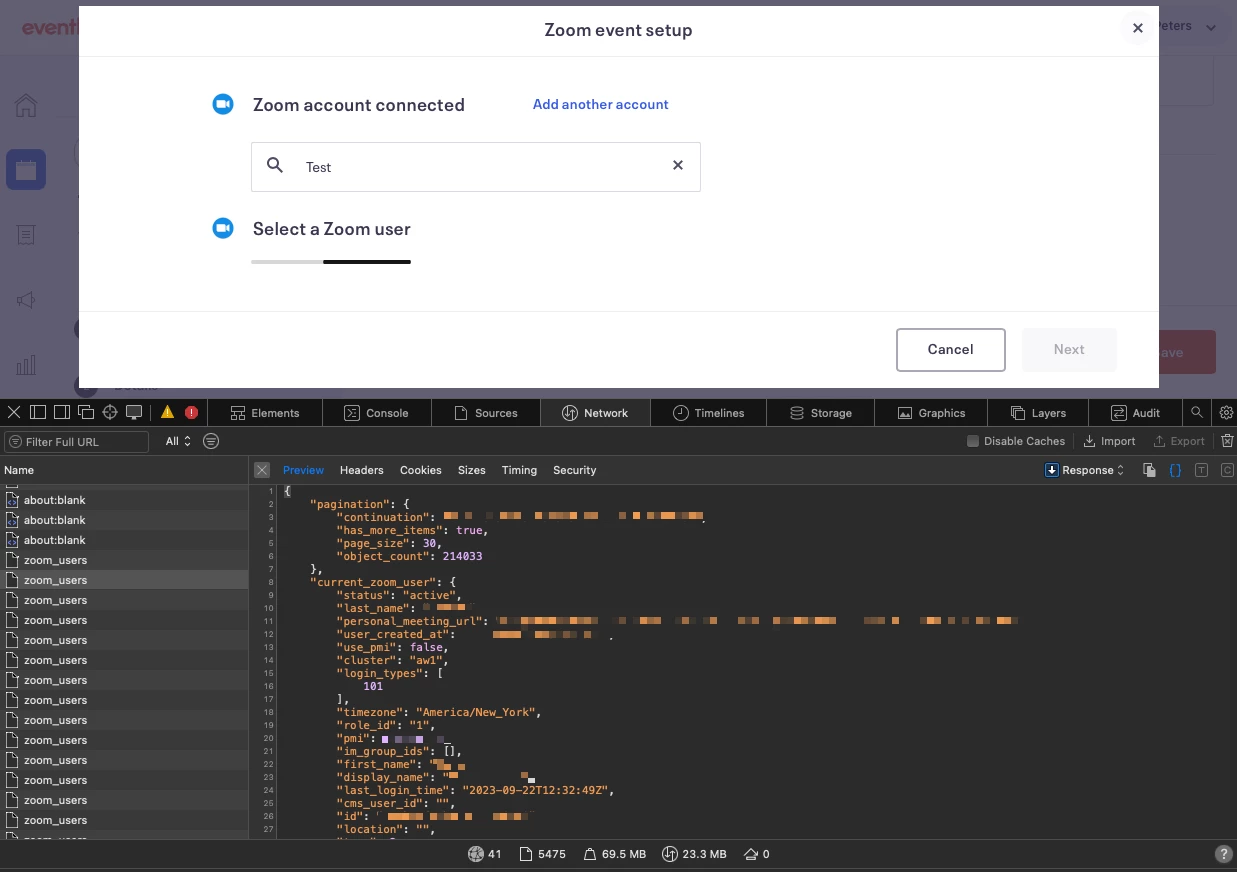Click the 5475 resources count in status bar
This screenshot has width=1237, height=872.
tap(541, 854)
